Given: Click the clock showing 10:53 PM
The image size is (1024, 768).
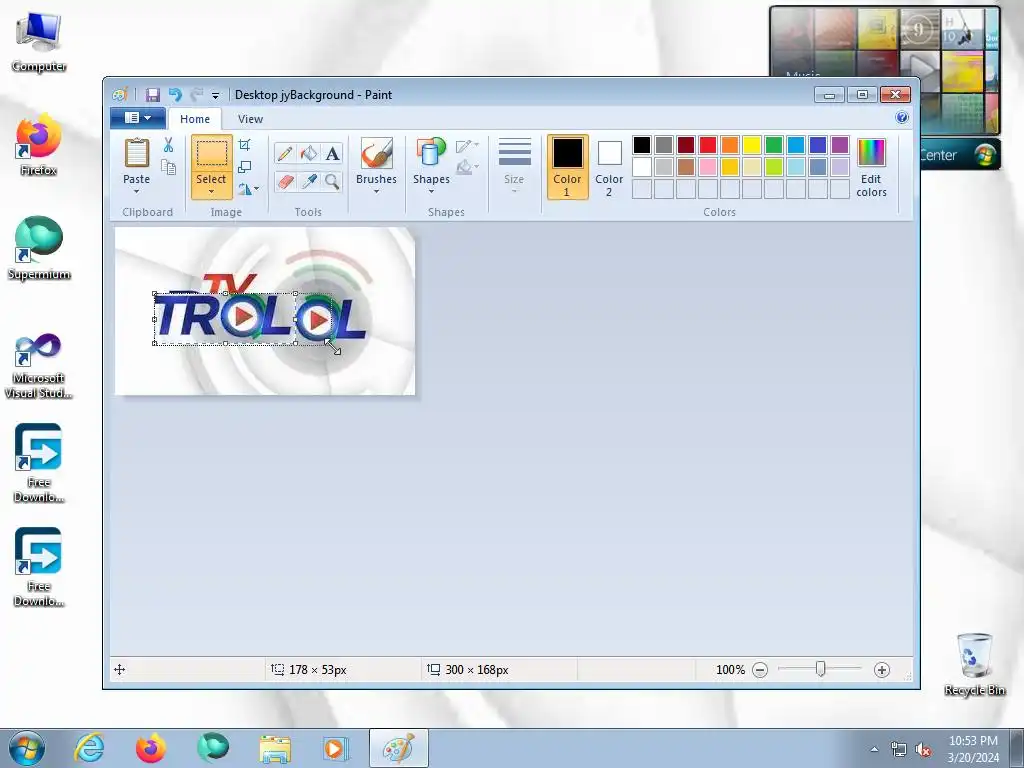Looking at the screenshot, I should coord(973,741).
